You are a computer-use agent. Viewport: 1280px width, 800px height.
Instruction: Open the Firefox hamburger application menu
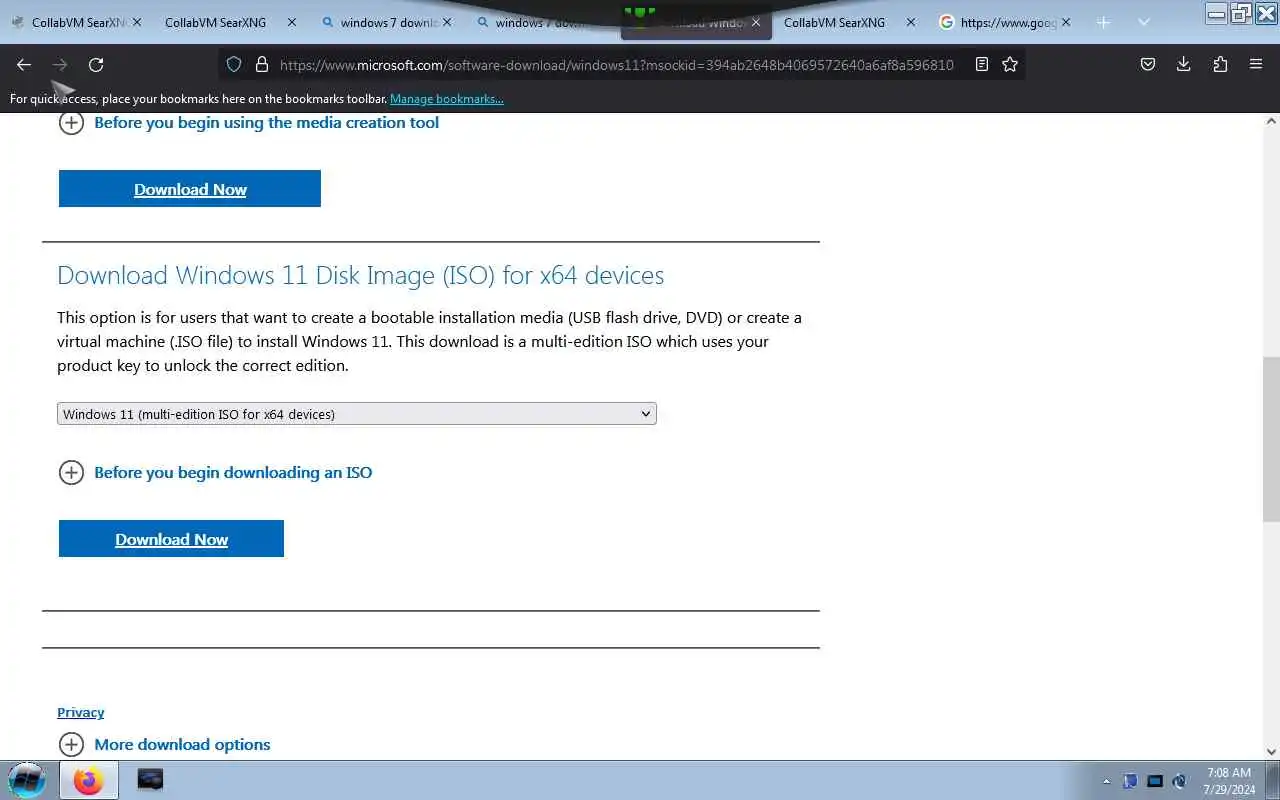1256,64
